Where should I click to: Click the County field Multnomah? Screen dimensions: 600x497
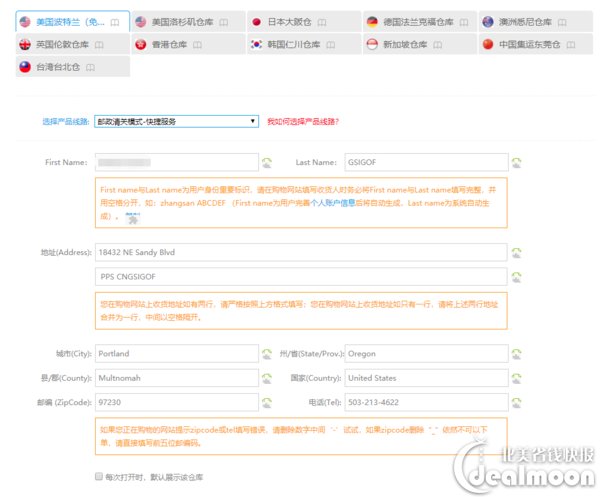click(x=177, y=378)
